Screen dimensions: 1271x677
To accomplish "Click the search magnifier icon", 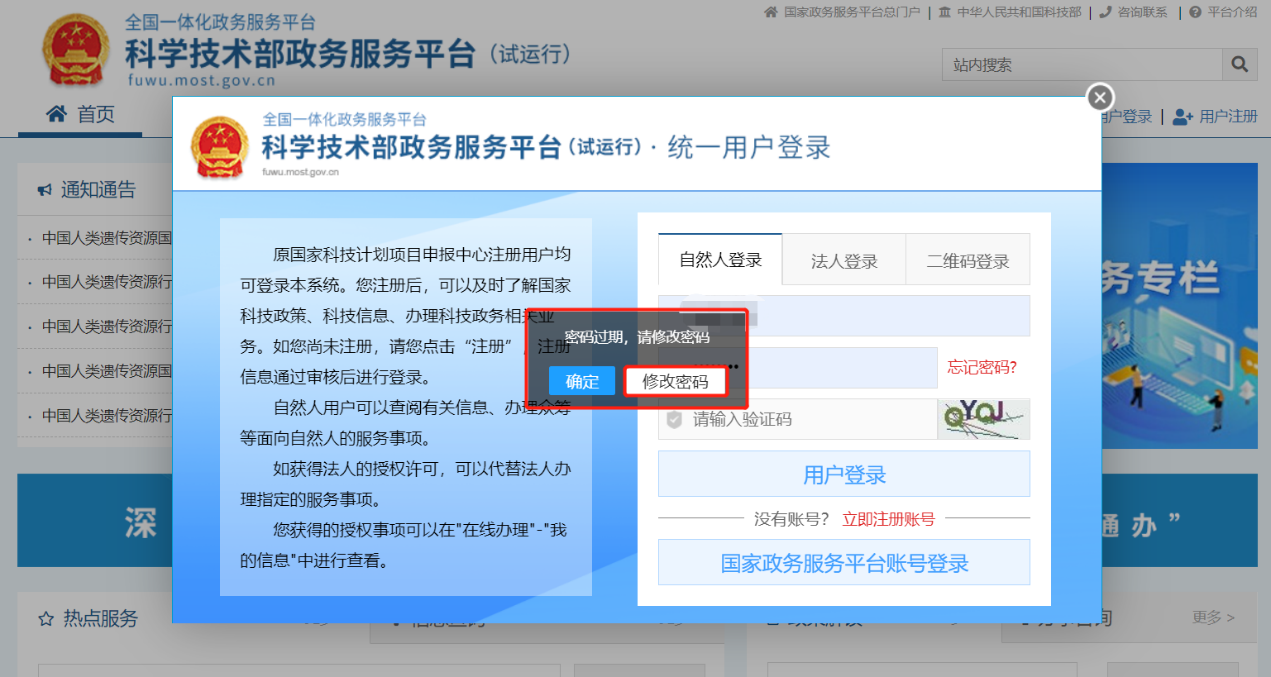I will (1239, 65).
